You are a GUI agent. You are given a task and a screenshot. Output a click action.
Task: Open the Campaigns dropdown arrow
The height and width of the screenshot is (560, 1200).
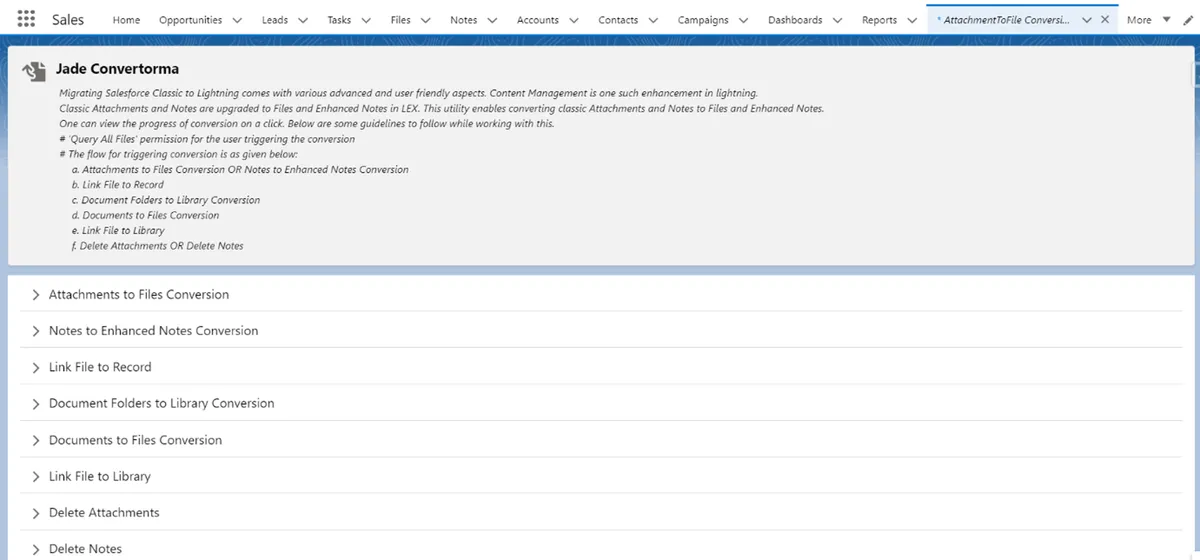click(744, 20)
